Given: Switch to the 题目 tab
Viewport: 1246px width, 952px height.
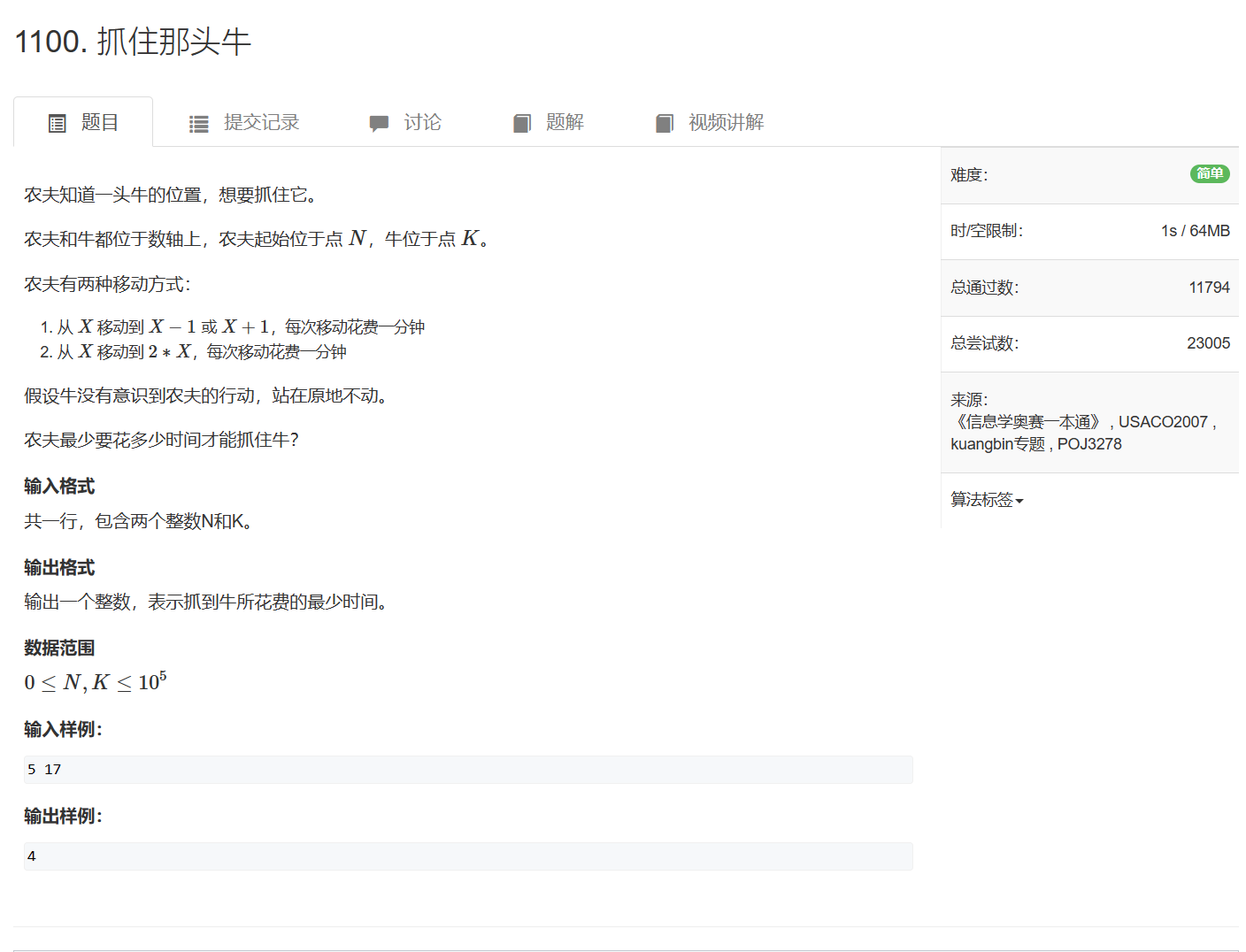Looking at the screenshot, I should pyautogui.click(x=83, y=122).
